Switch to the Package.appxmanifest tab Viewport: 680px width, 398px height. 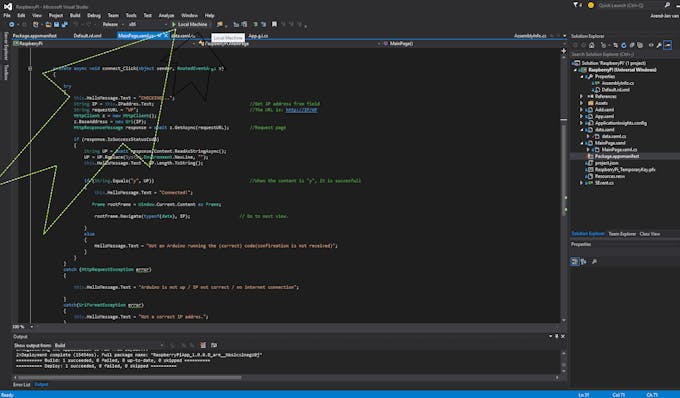pos(35,36)
